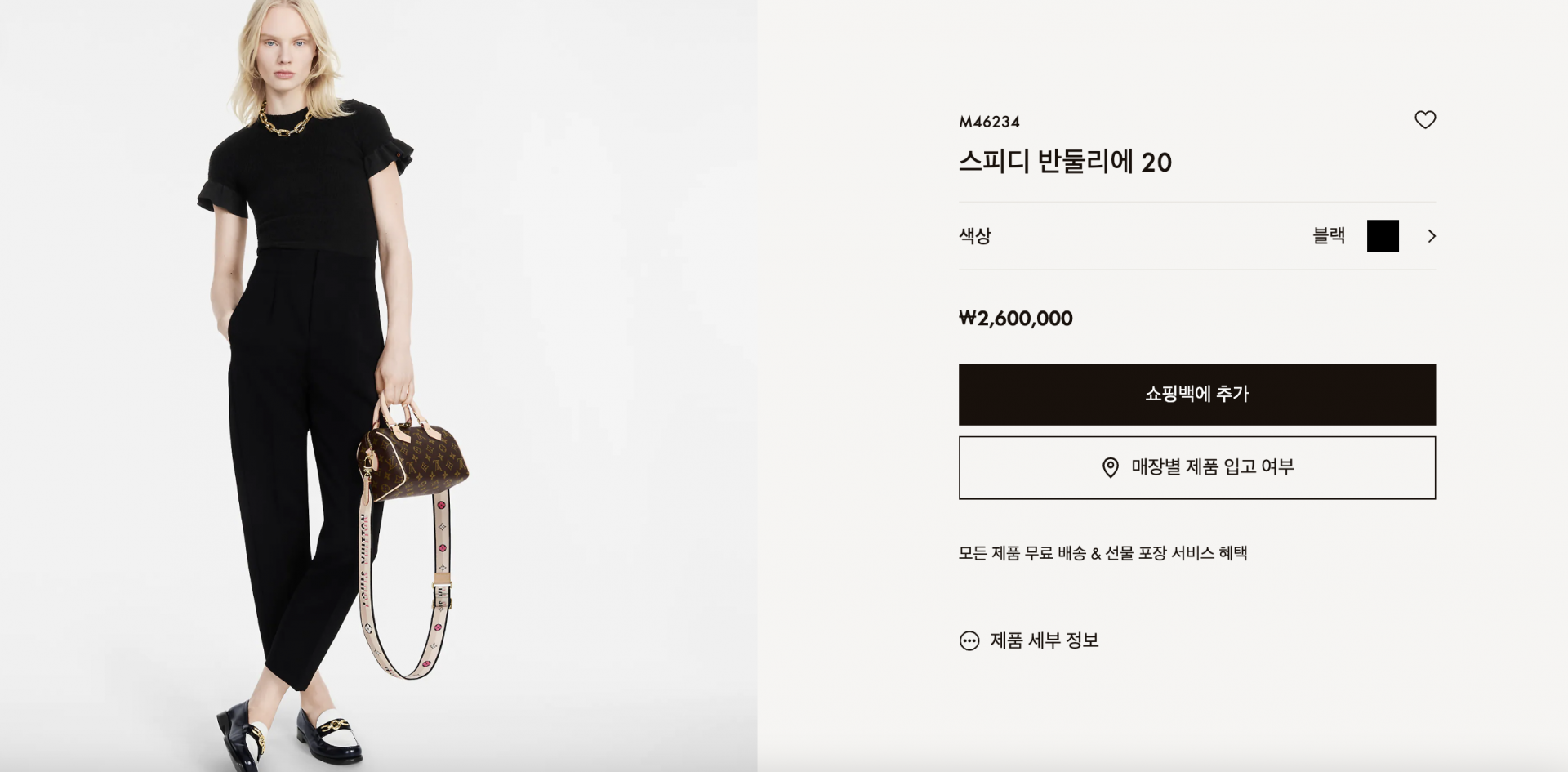Image resolution: width=1568 pixels, height=772 pixels.
Task: Click the gold chain necklace in photo
Action: (285, 121)
